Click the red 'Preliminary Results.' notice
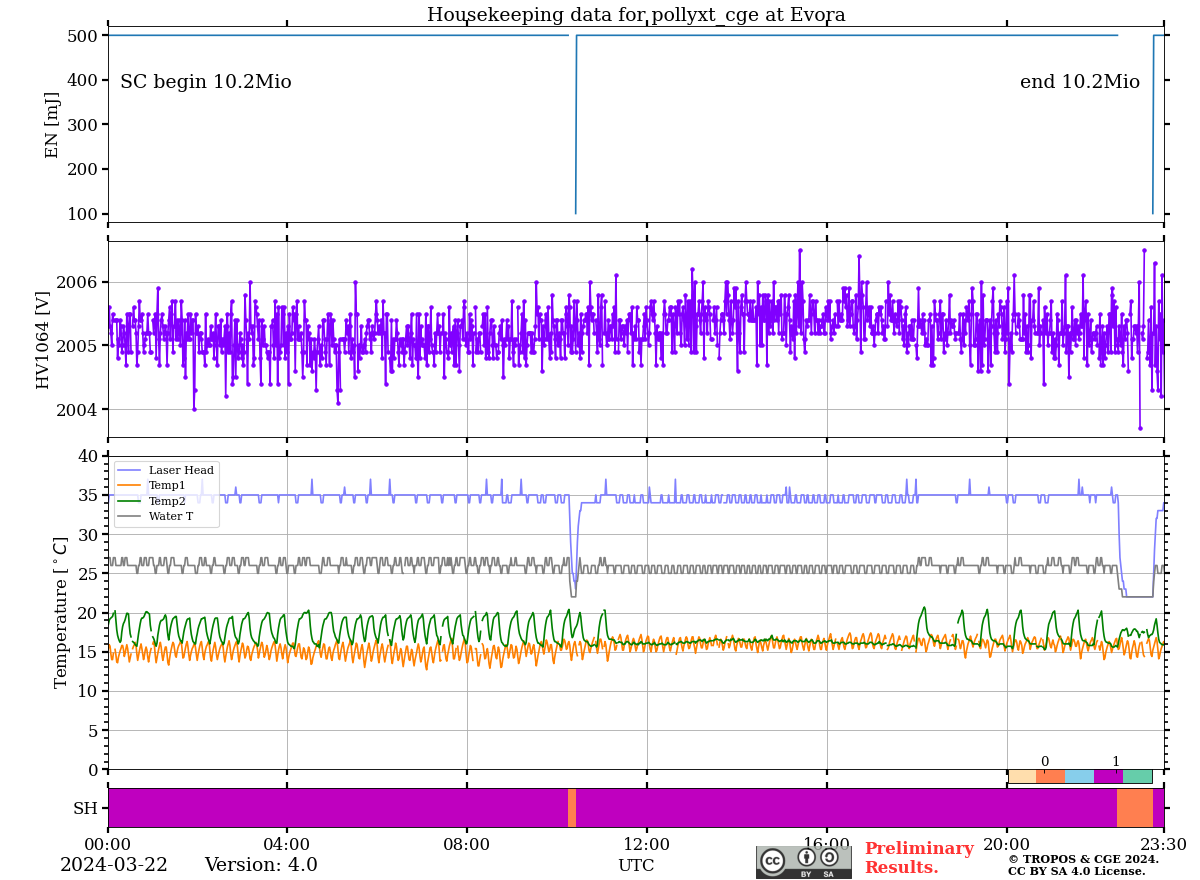The image size is (1200, 880). (919, 858)
